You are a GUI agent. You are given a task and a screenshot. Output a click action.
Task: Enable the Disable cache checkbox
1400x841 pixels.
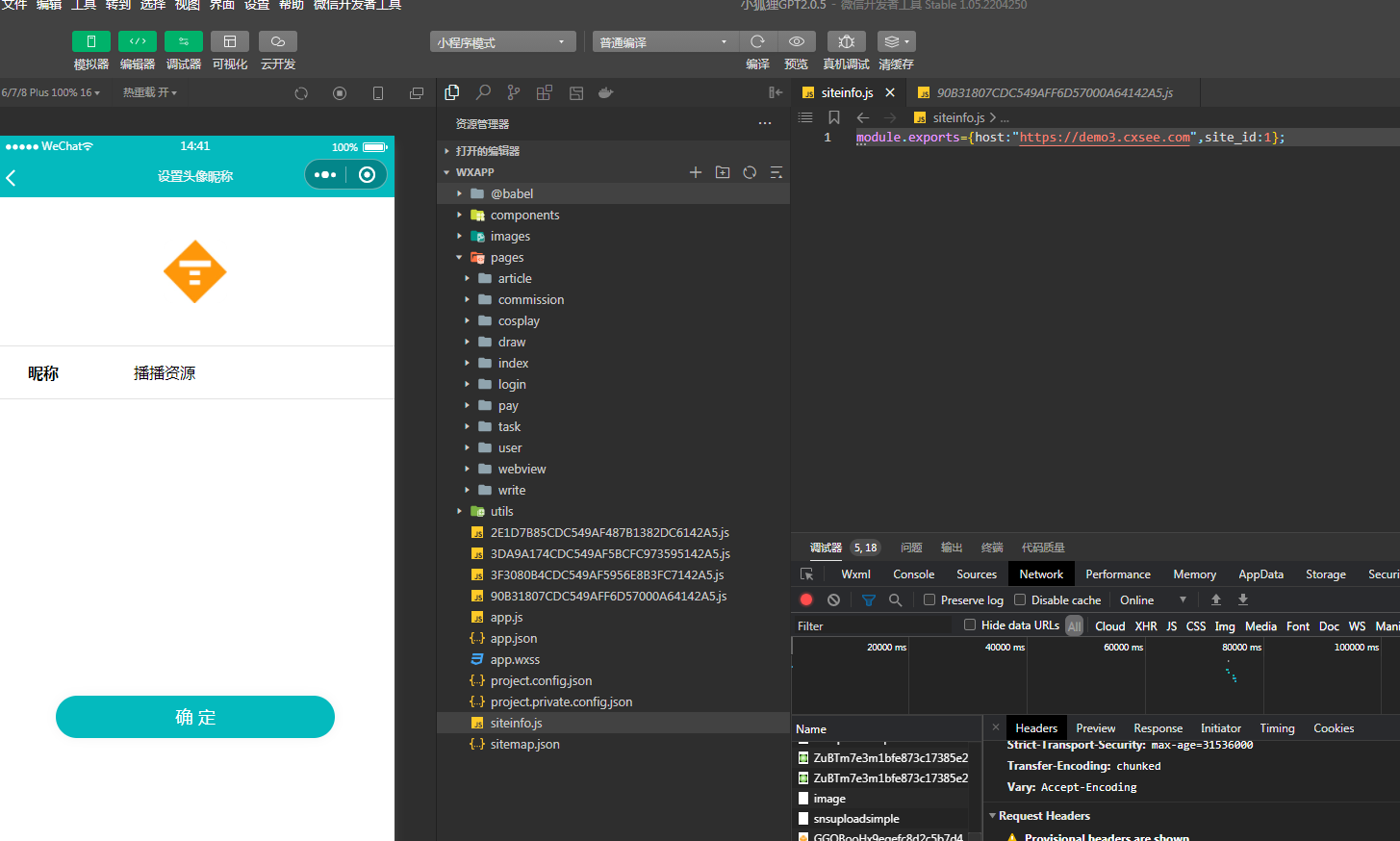(x=1020, y=599)
